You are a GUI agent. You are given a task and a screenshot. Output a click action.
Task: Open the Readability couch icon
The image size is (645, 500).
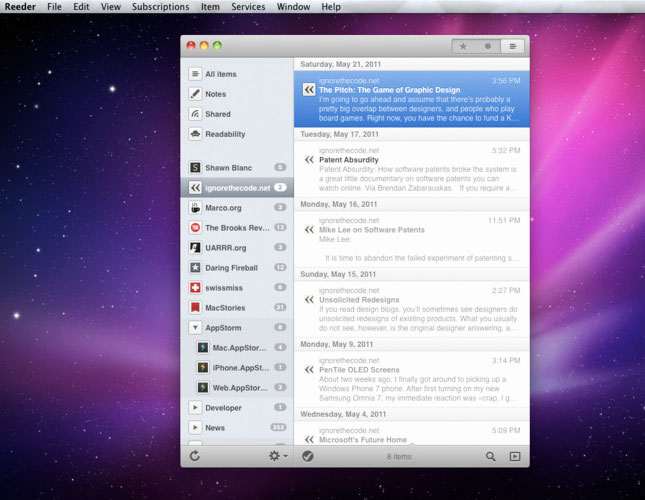tap(195, 134)
